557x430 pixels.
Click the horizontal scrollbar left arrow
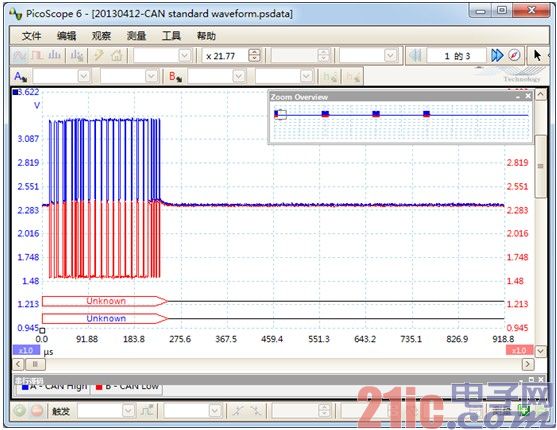click(18, 364)
